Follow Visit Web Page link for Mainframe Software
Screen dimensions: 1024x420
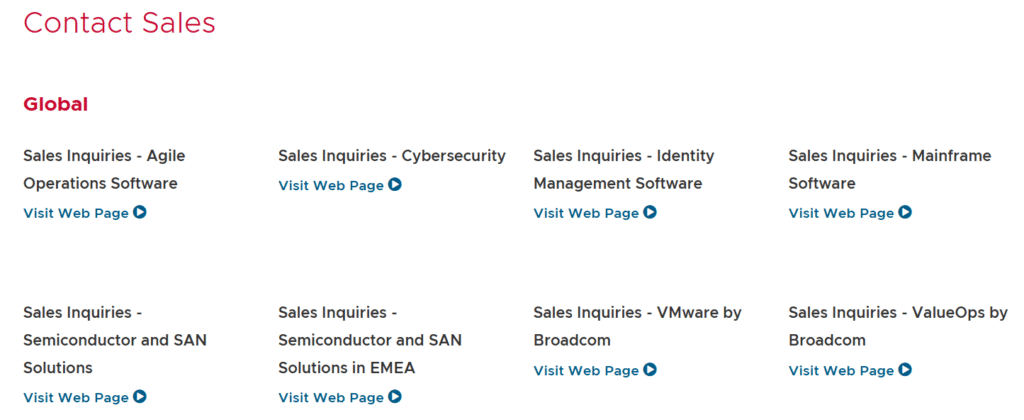[841, 213]
